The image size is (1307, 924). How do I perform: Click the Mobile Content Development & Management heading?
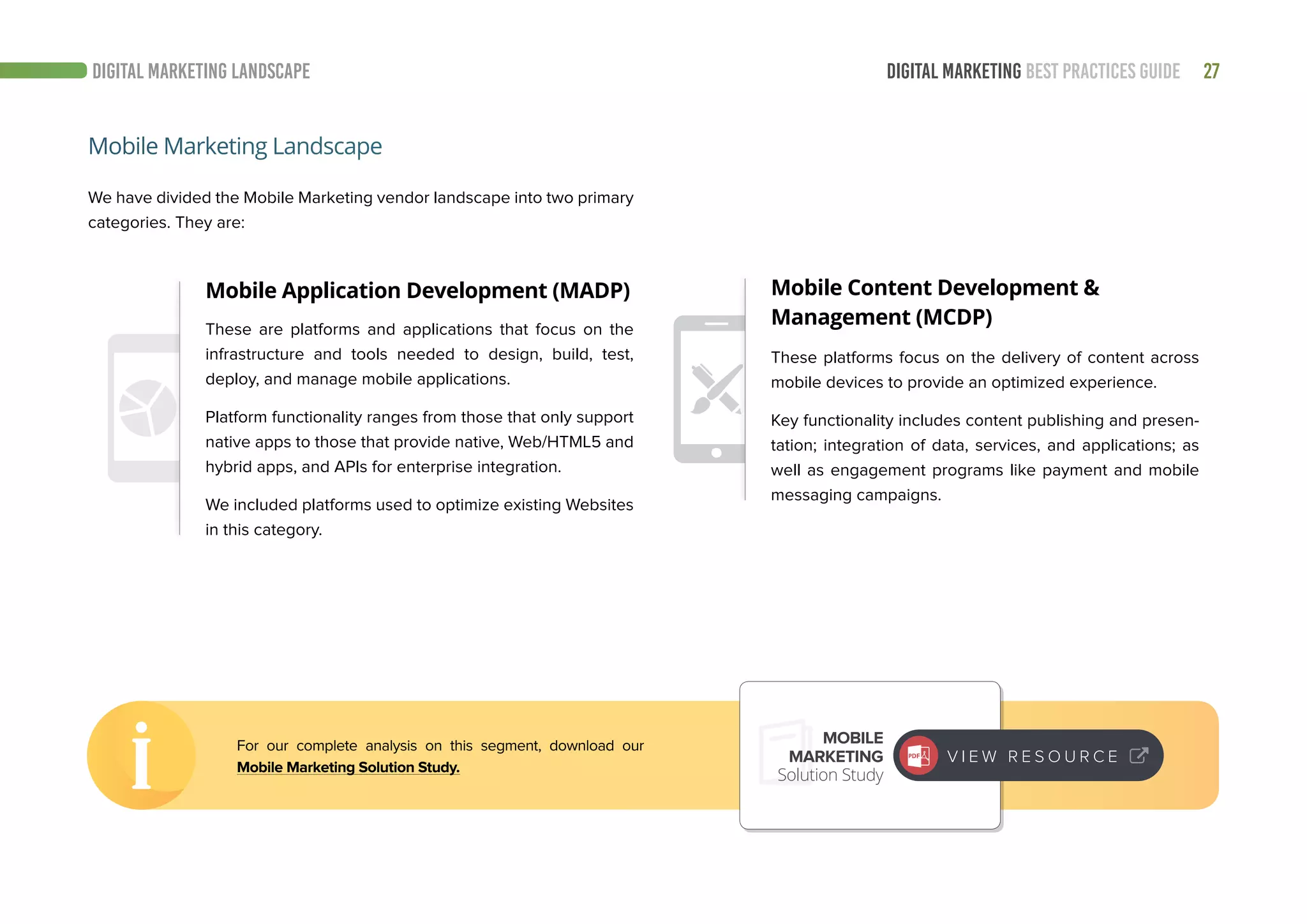(935, 302)
